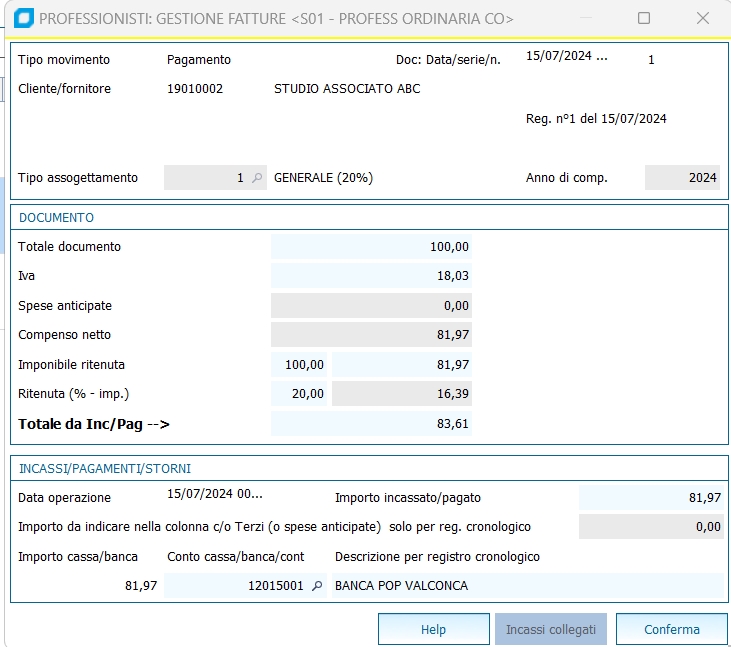Image resolution: width=731 pixels, height=647 pixels.
Task: Click the Ritenuta percentage field 20,00
Action: 300,394
